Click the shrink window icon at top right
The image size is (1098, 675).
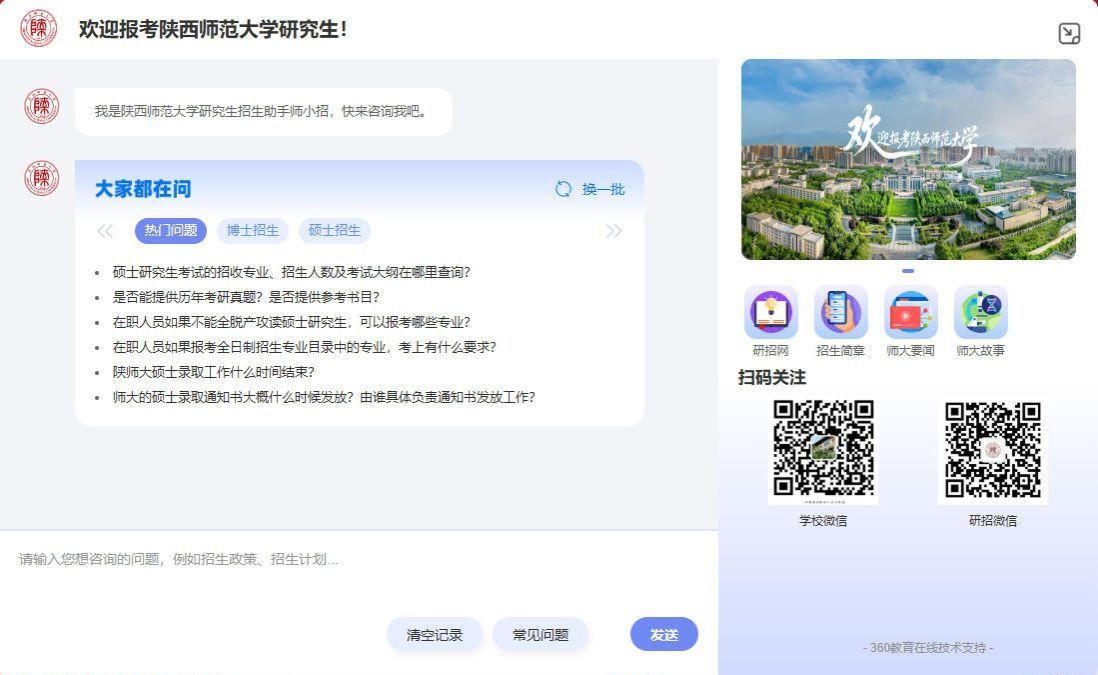coord(1069,34)
